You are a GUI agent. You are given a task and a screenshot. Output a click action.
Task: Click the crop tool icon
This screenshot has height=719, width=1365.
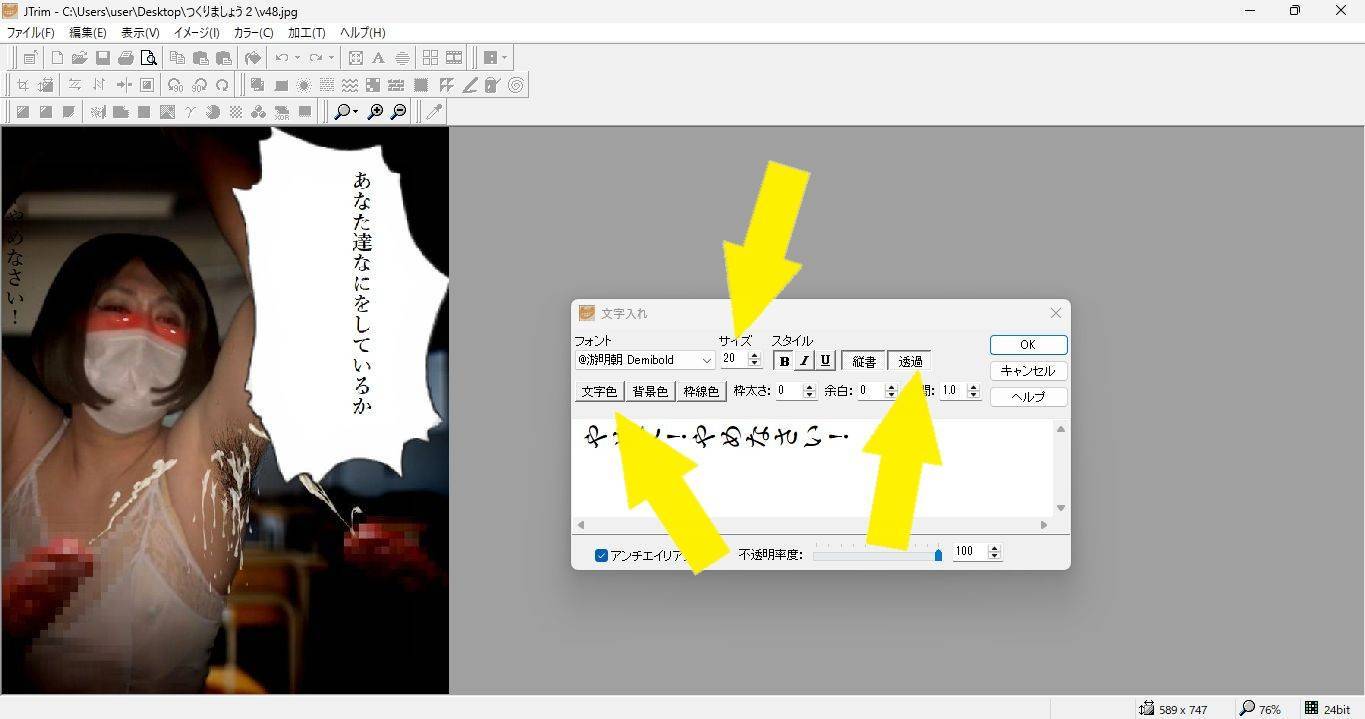22,85
